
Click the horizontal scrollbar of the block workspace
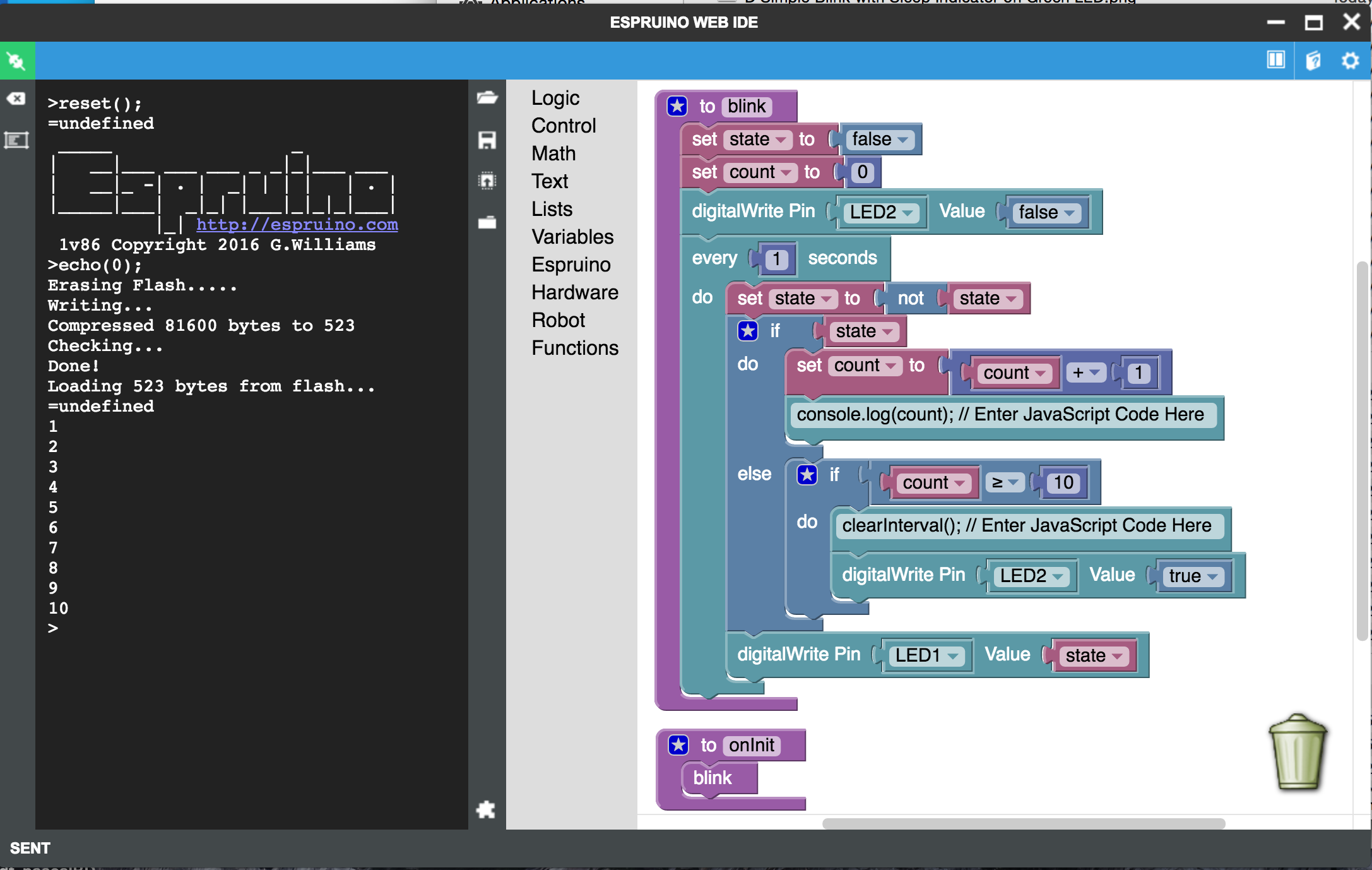tap(1023, 823)
